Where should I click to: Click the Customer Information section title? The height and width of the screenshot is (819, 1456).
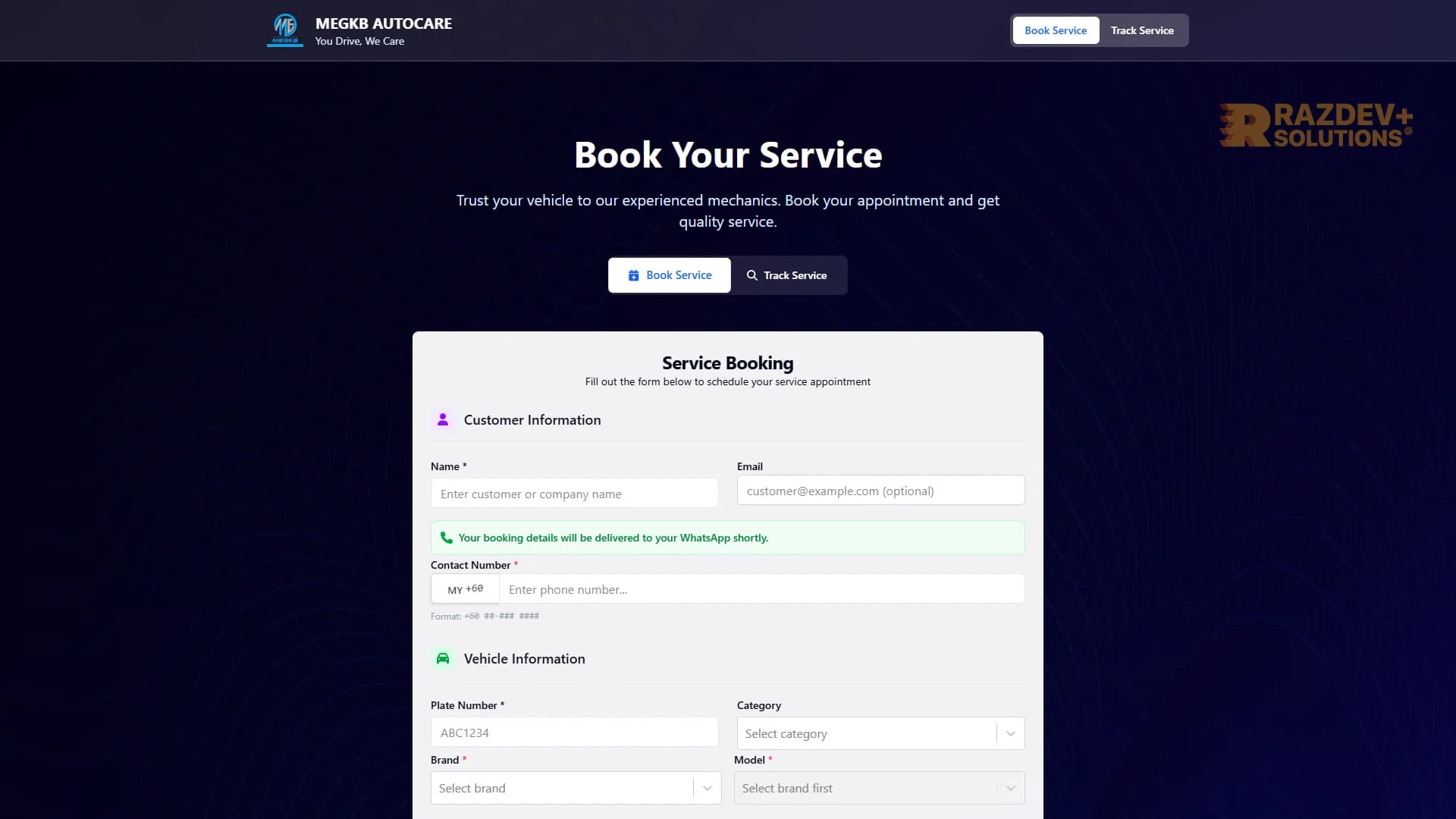pyautogui.click(x=532, y=419)
